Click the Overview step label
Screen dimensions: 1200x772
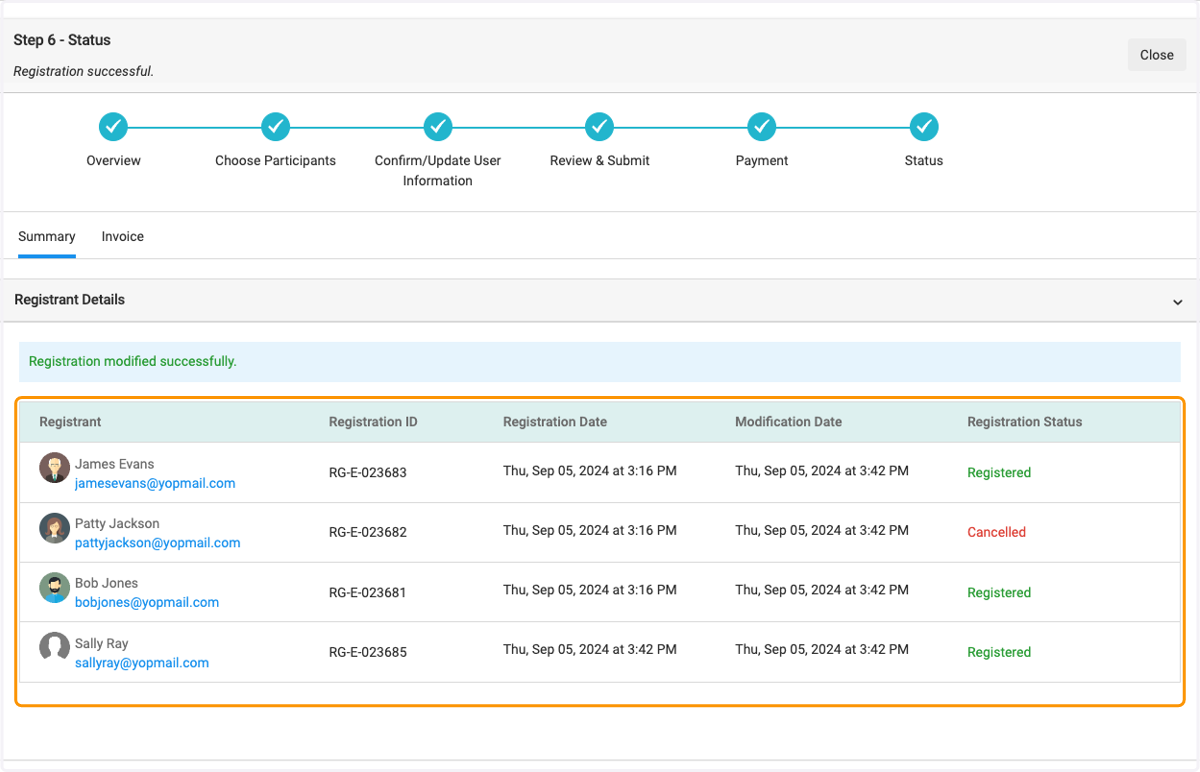pyautogui.click(x=114, y=160)
